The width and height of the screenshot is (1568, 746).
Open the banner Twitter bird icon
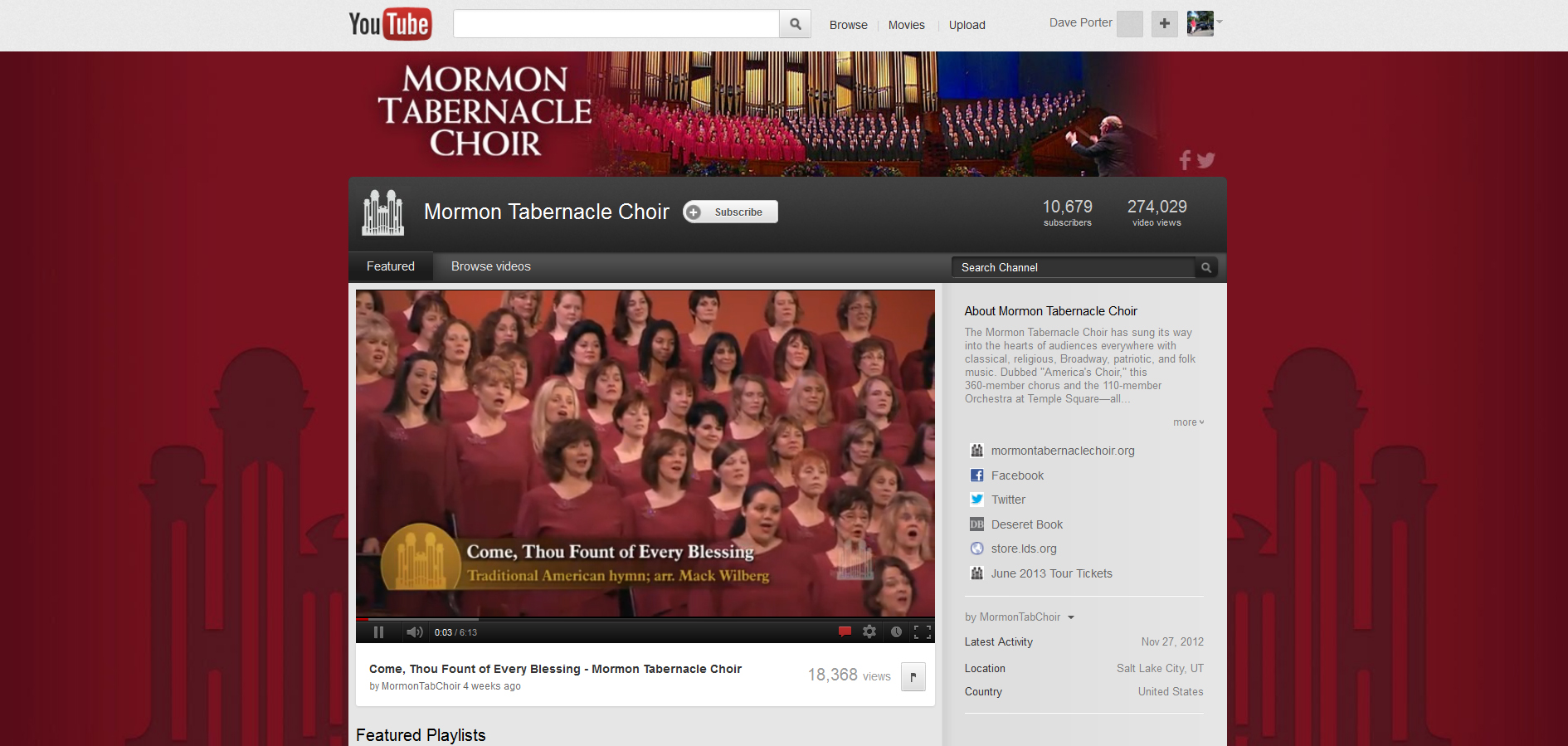click(1206, 160)
